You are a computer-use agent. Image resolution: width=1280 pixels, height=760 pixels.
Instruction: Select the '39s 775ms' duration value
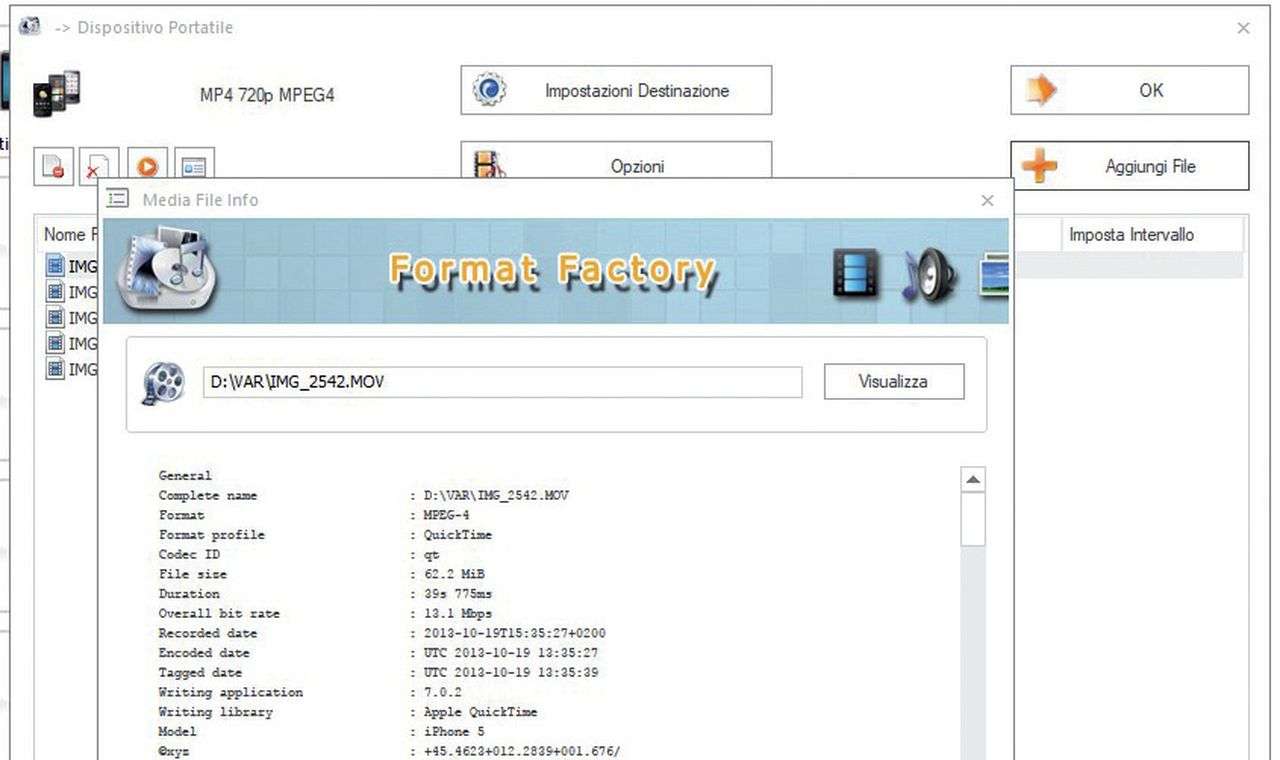click(x=459, y=594)
